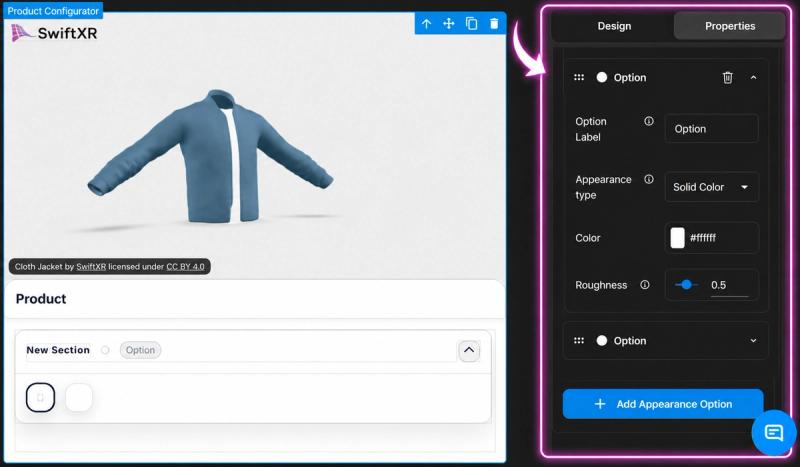Image resolution: width=800 pixels, height=467 pixels.
Task: Click the SwiftXR logo
Action: point(54,34)
